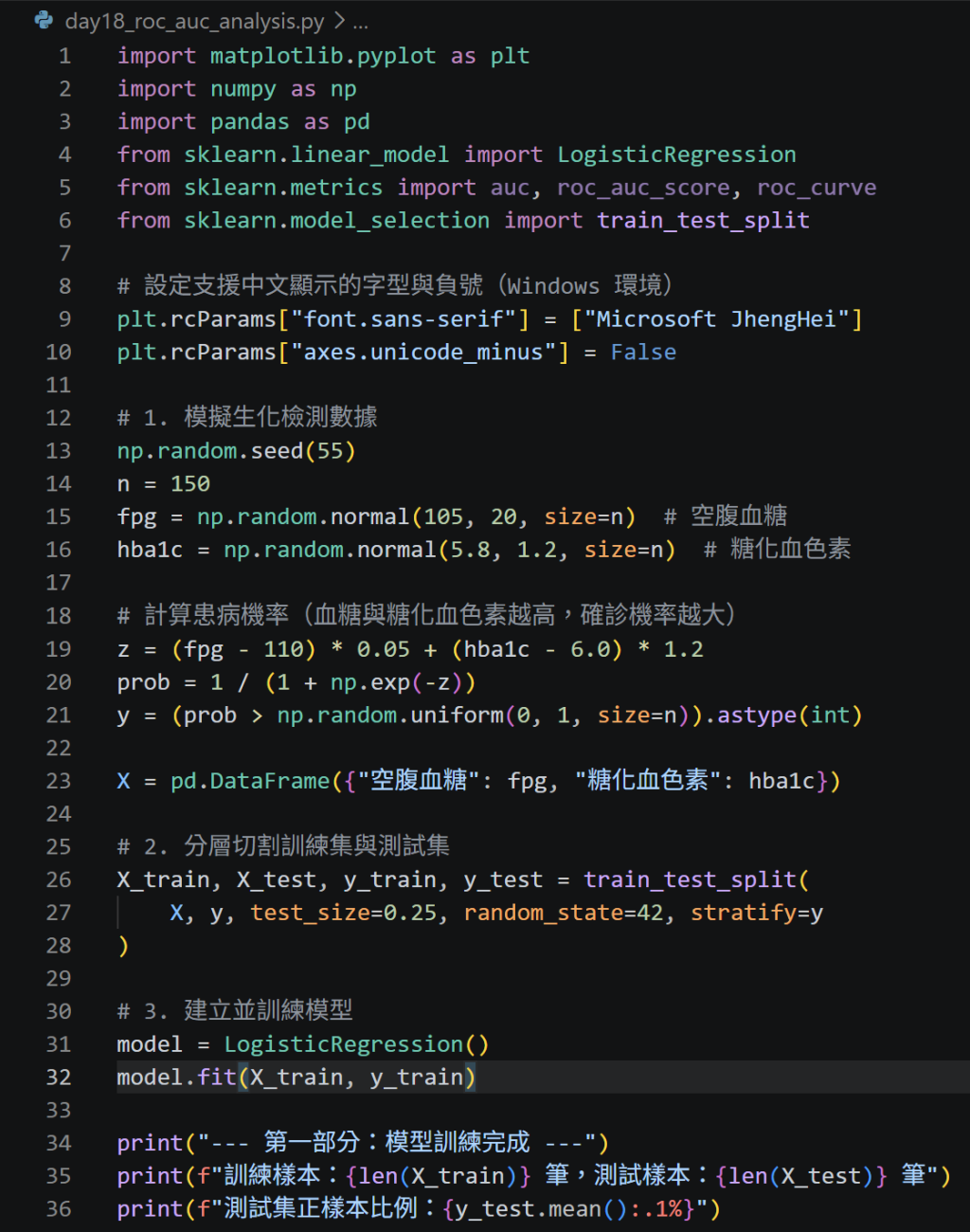
Task: Click "roc_auc_score" in the metrics import
Action: tap(643, 188)
